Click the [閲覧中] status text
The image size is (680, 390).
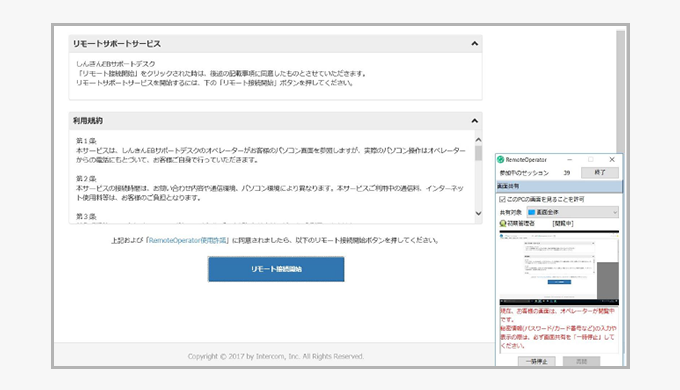click(x=563, y=223)
